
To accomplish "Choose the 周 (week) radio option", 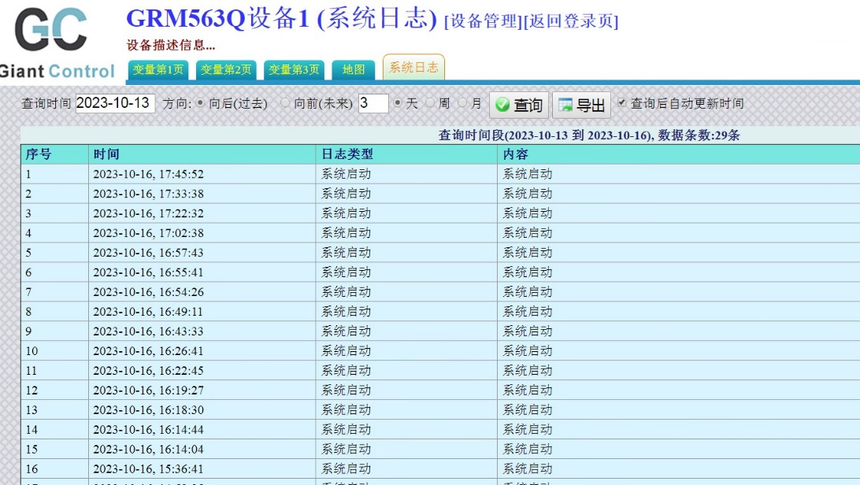I will click(x=430, y=103).
